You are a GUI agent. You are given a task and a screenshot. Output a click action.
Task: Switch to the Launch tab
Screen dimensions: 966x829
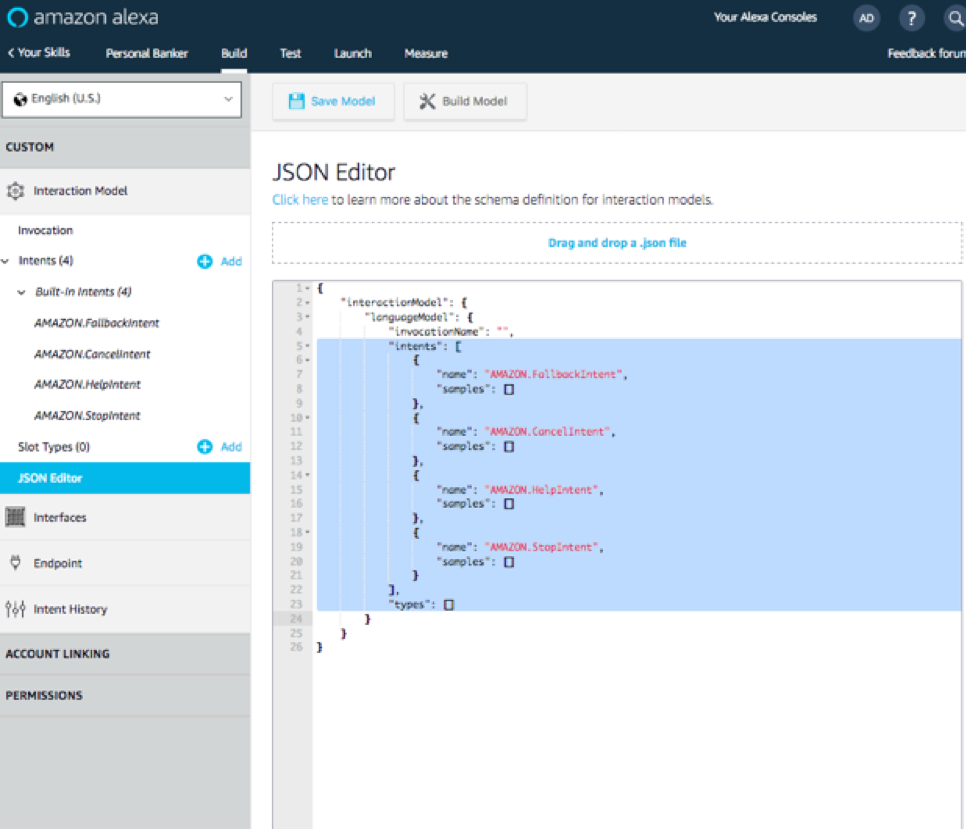[x=353, y=54]
